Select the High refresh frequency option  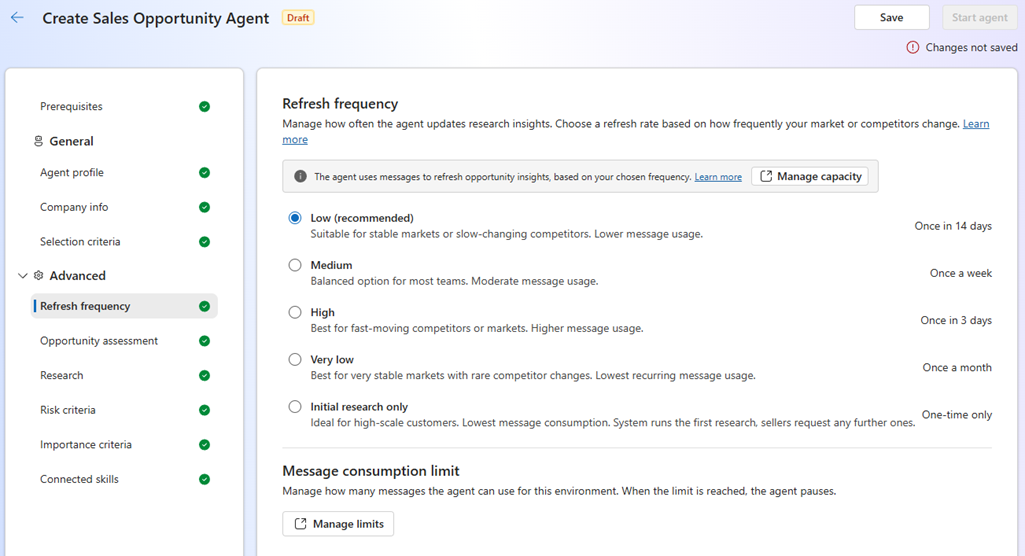[x=295, y=312]
